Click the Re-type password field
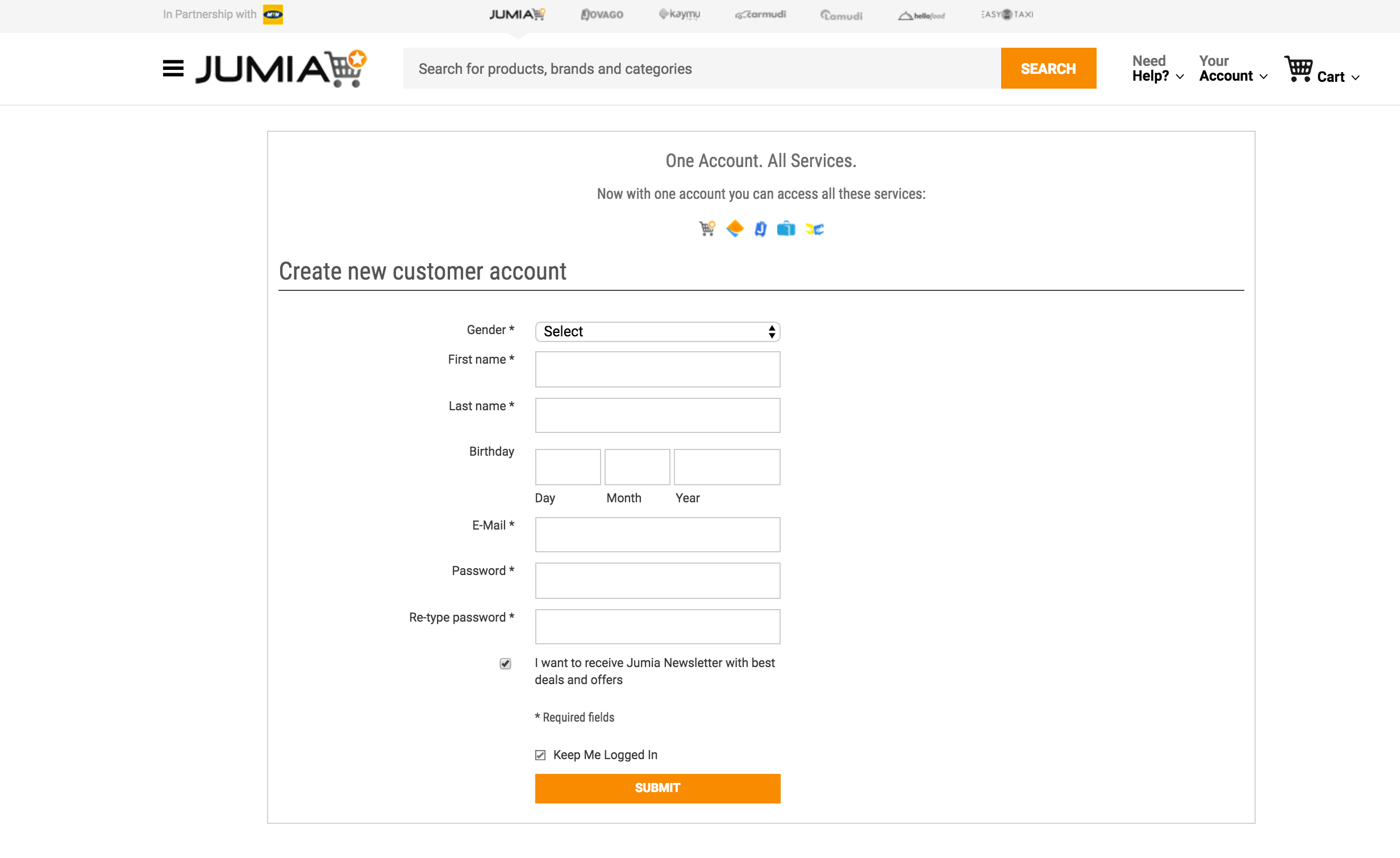 click(x=657, y=627)
